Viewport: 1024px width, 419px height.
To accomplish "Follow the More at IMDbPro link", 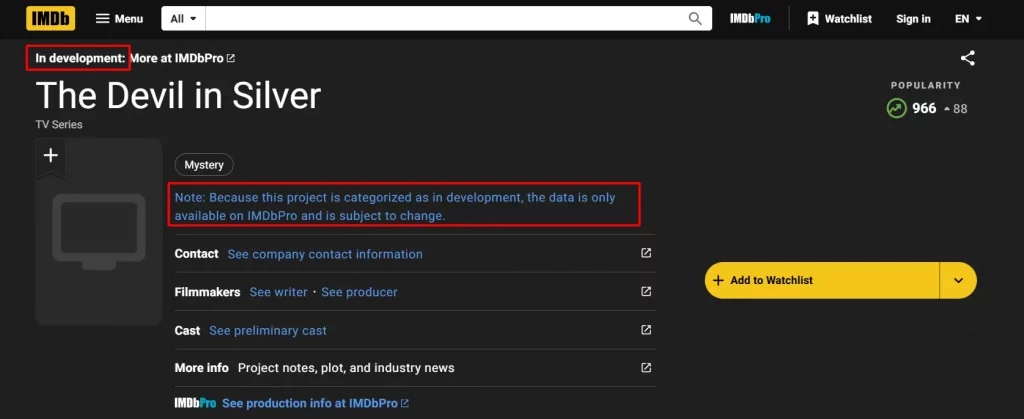I will (x=182, y=58).
